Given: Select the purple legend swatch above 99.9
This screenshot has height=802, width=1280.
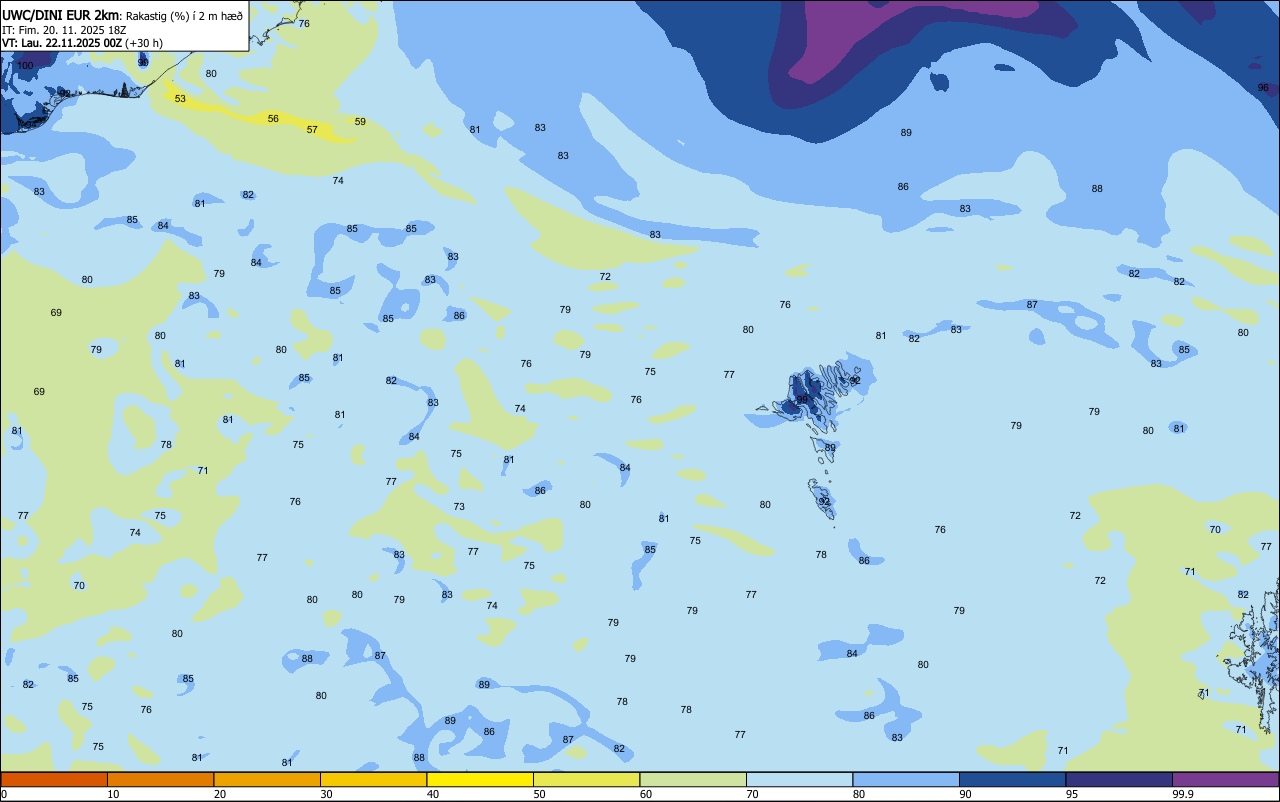Looking at the screenshot, I should 1225,779.
